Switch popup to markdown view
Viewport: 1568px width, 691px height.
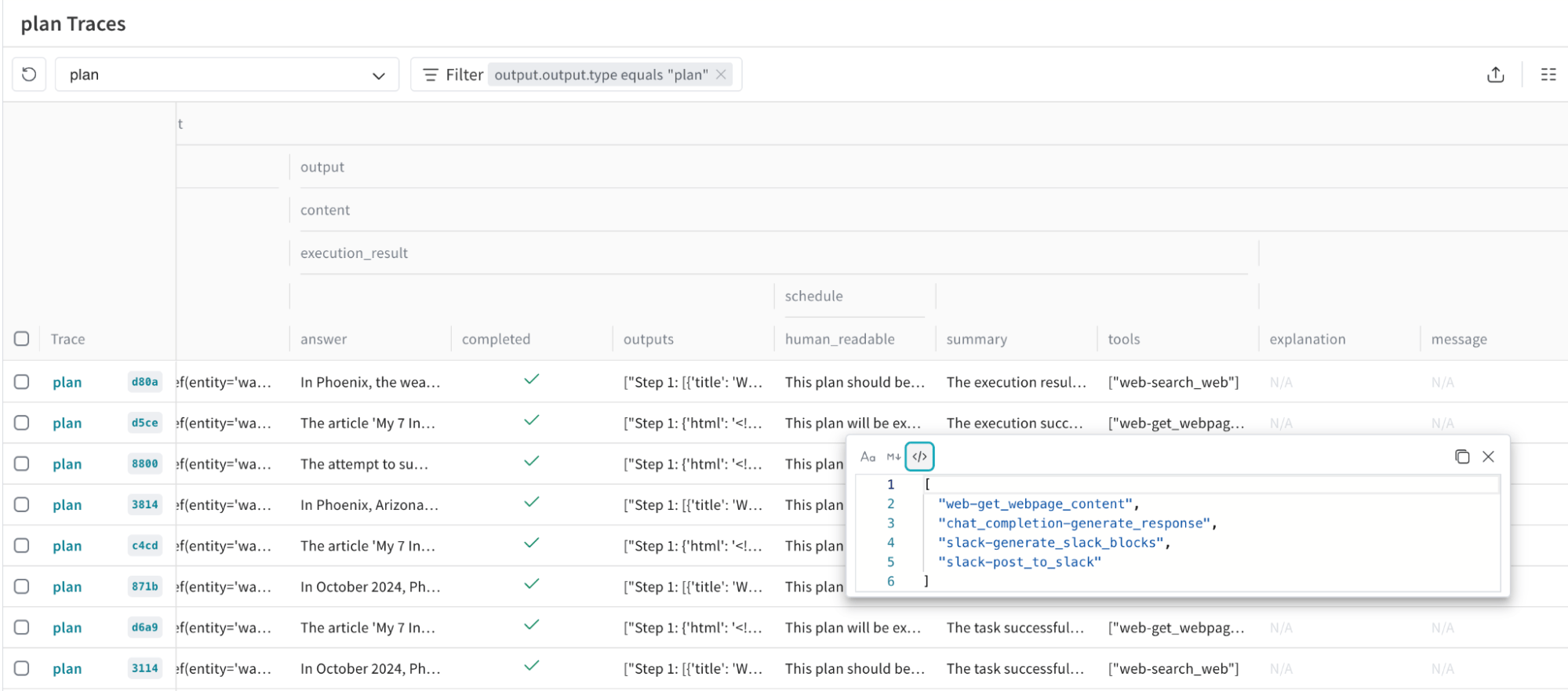coord(893,456)
